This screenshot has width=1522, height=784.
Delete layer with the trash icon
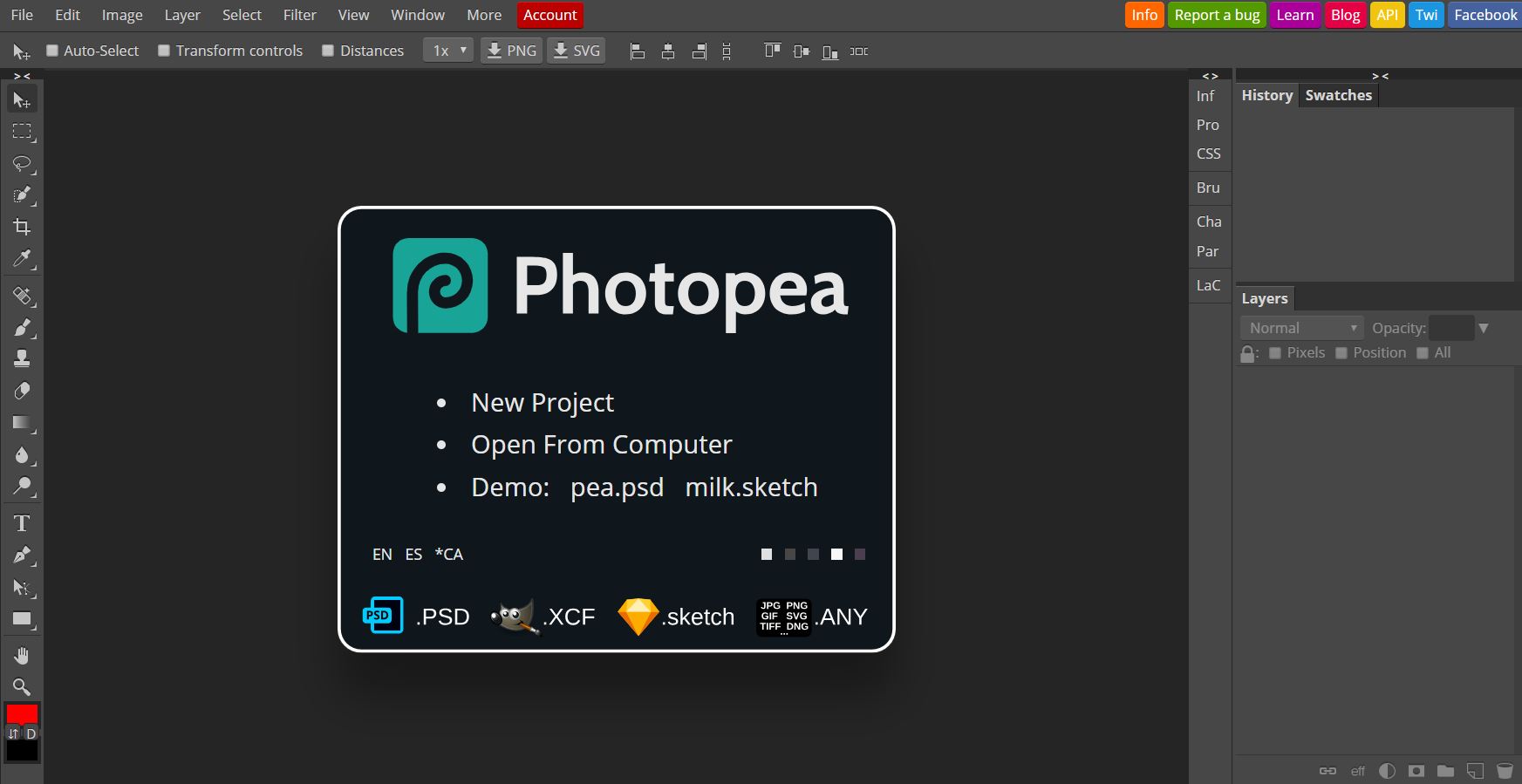coord(1505,771)
